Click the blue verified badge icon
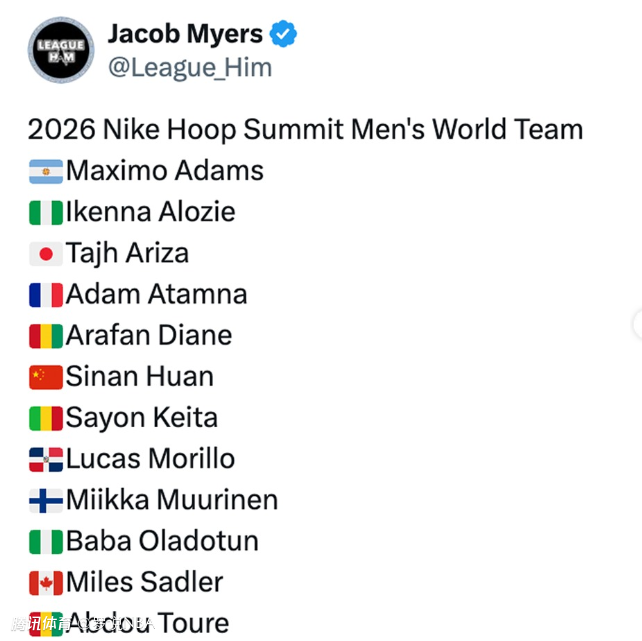The height and width of the screenshot is (641, 642). 285,34
